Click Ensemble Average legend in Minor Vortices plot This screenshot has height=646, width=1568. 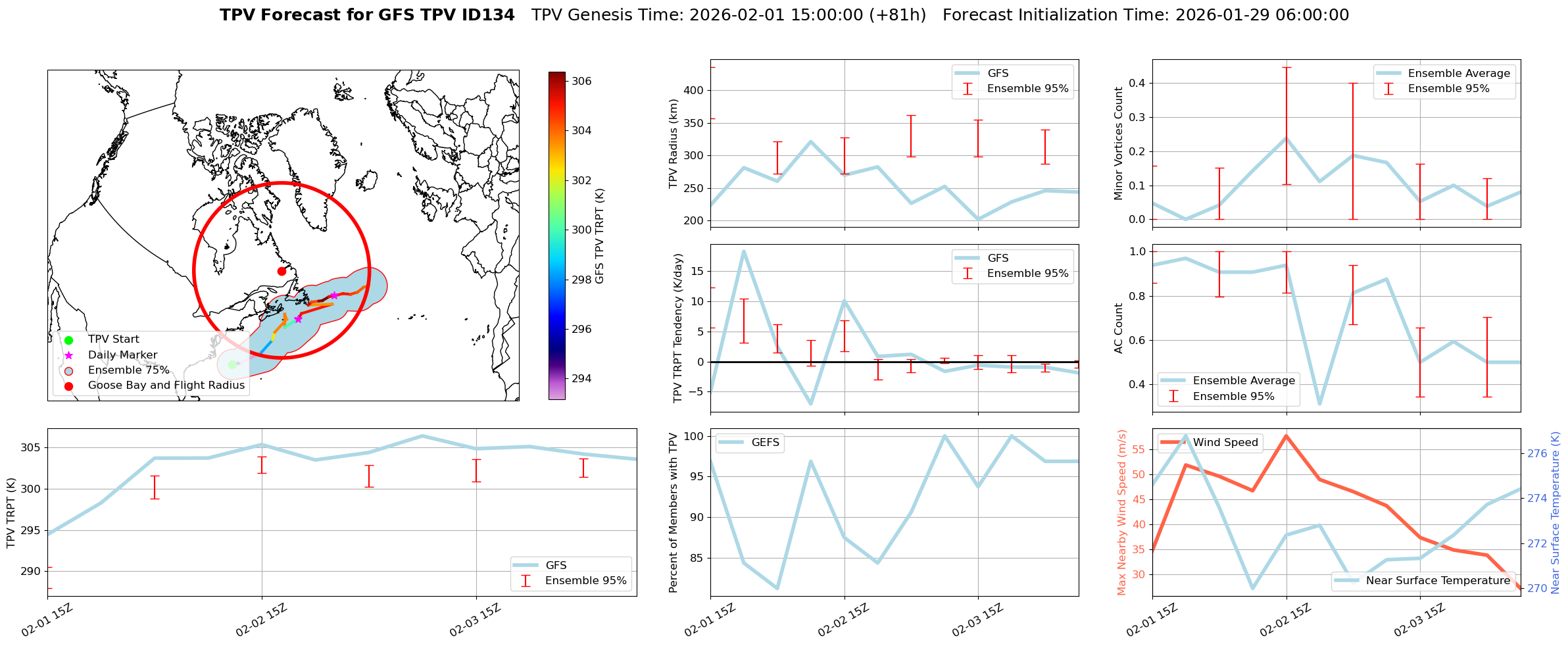tap(1458, 74)
